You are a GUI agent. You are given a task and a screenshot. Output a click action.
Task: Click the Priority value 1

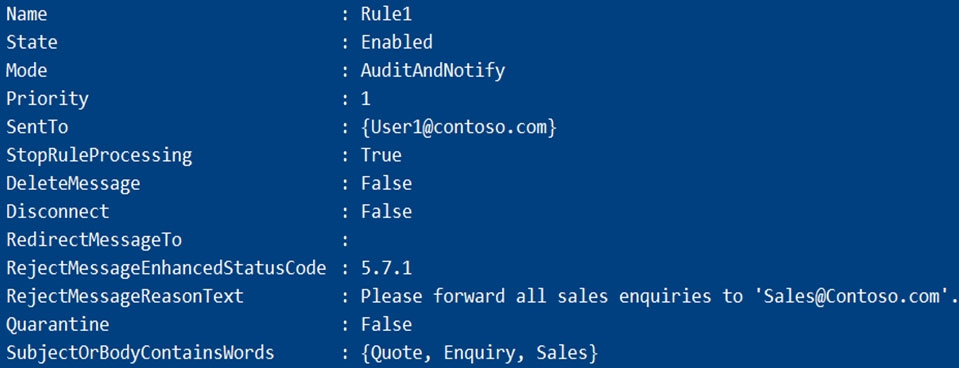[365, 99]
